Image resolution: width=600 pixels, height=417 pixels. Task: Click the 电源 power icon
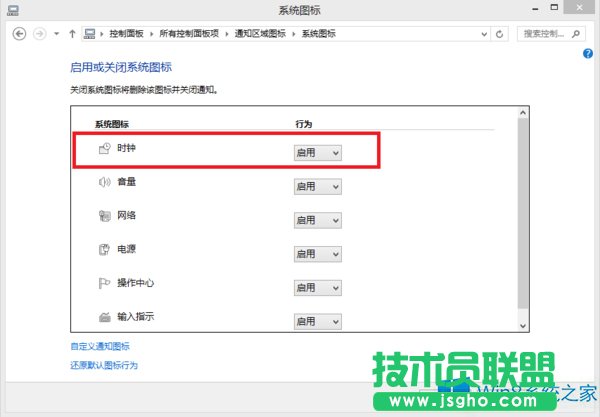(x=103, y=251)
